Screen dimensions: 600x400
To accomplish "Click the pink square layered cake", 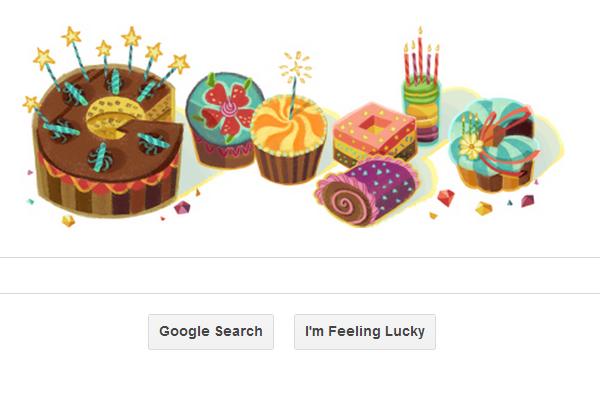I will pos(374,133).
